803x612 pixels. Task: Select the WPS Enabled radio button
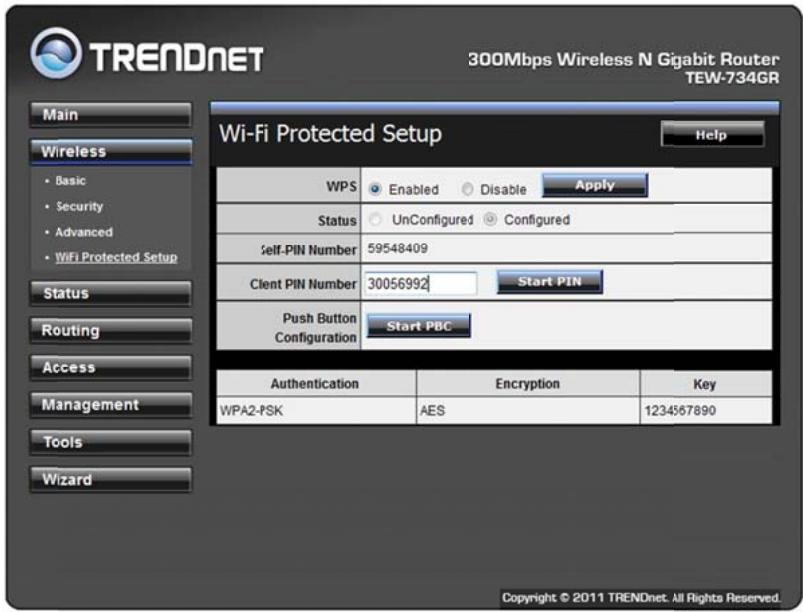(x=375, y=189)
